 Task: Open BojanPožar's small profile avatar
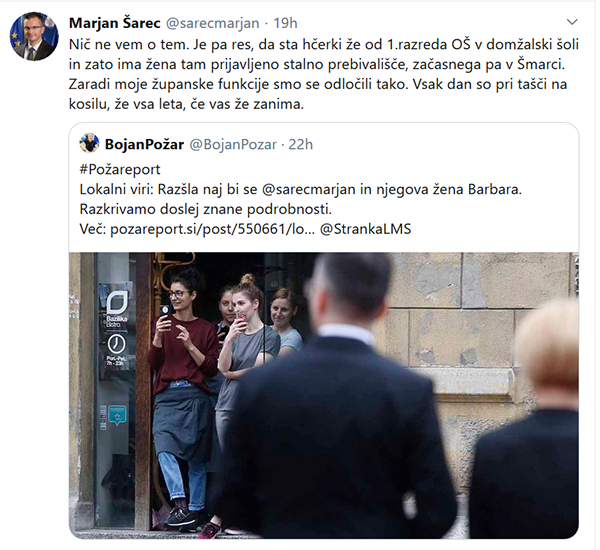click(x=89, y=143)
